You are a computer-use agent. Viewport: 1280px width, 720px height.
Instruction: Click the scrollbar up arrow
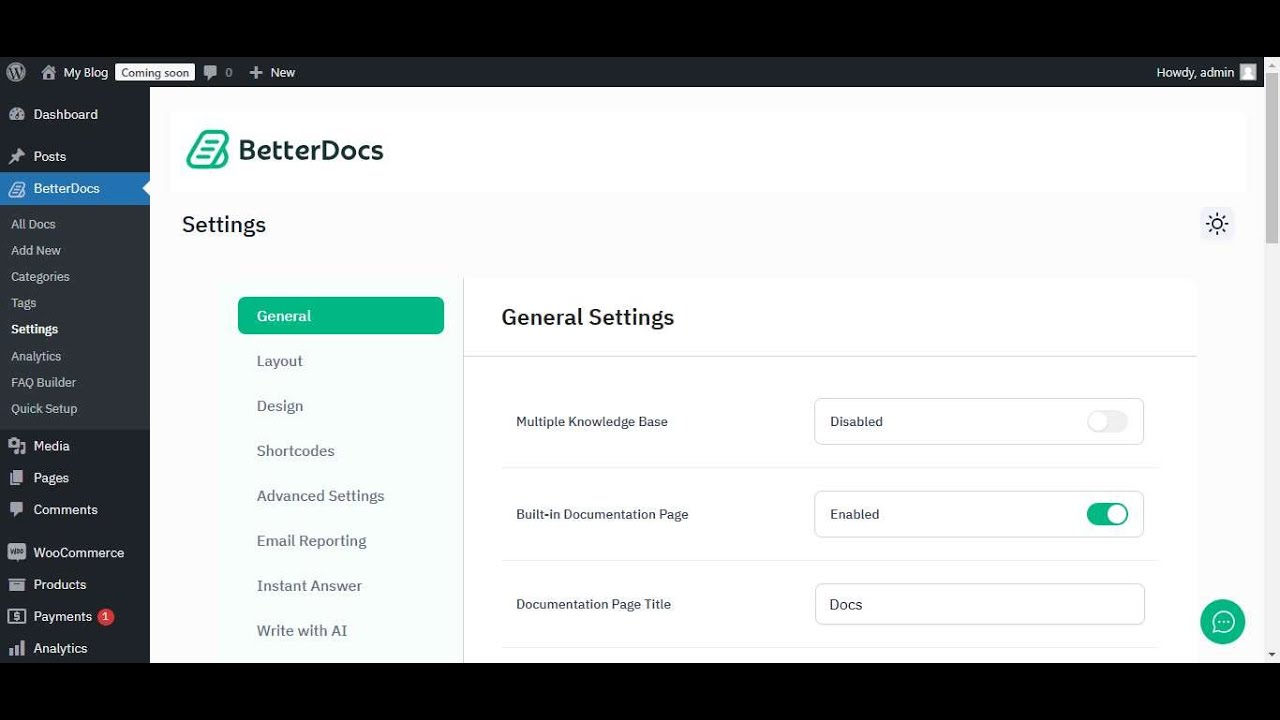pos(1272,65)
